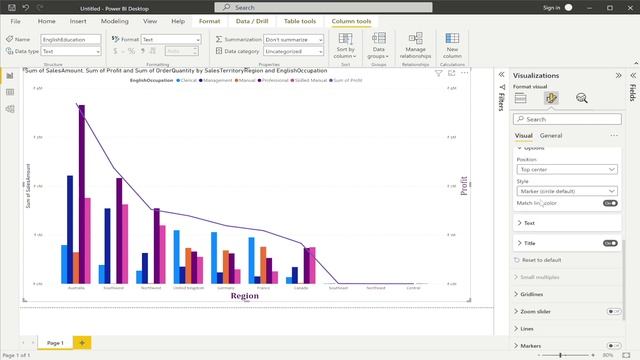Open the Format dropdown in the ribbon

[x=171, y=40]
